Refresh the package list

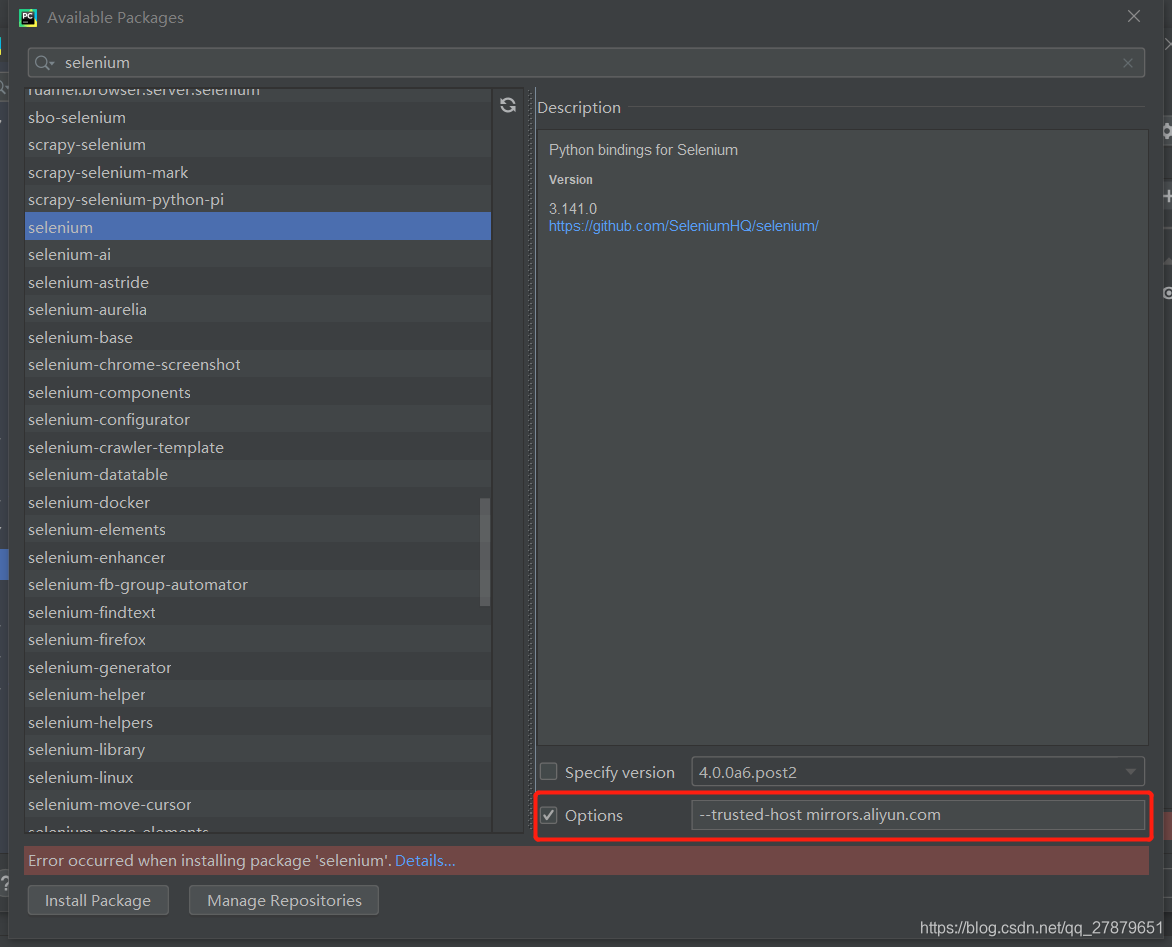tap(508, 104)
